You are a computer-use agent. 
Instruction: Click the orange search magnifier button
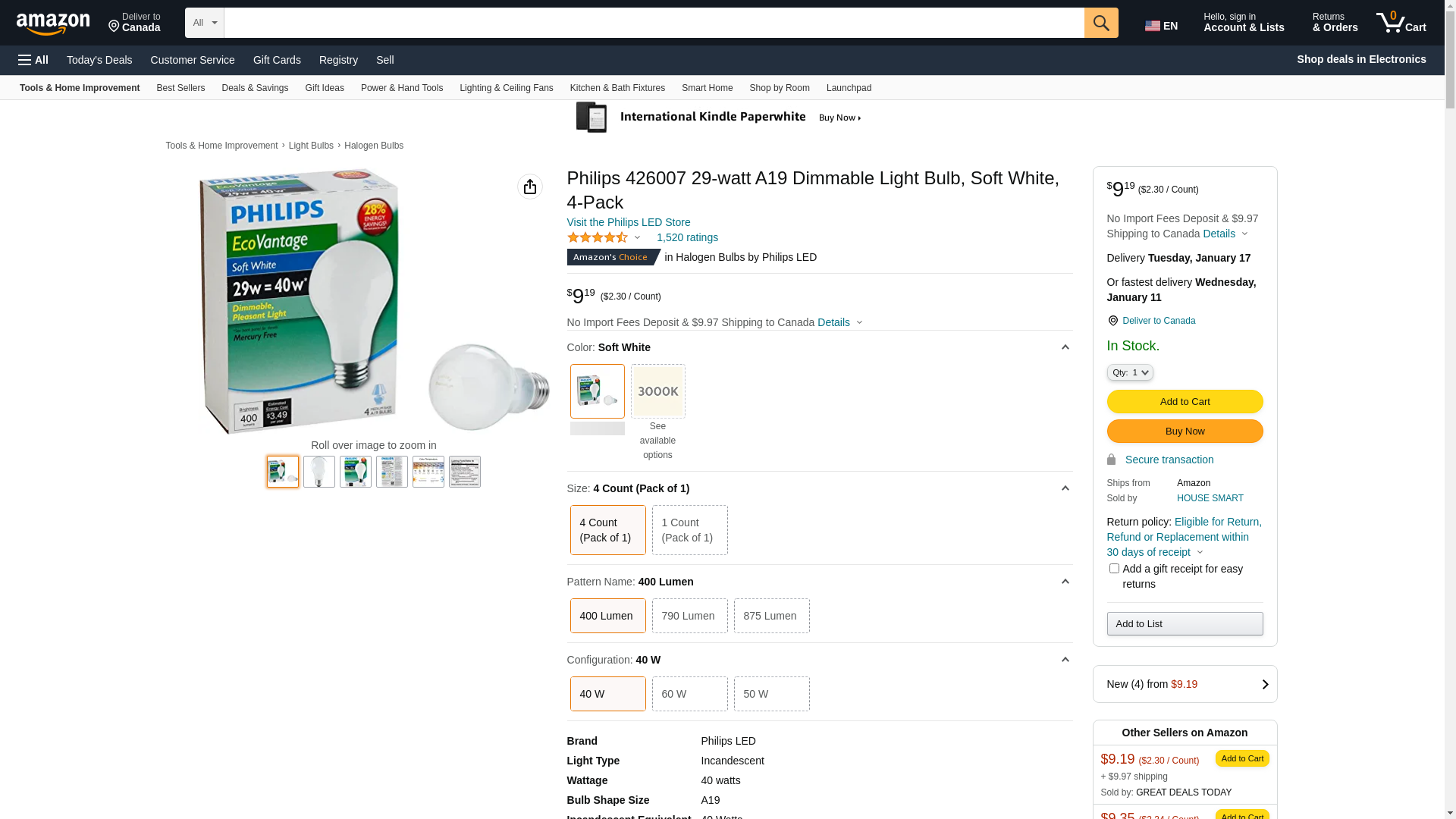pos(1100,23)
